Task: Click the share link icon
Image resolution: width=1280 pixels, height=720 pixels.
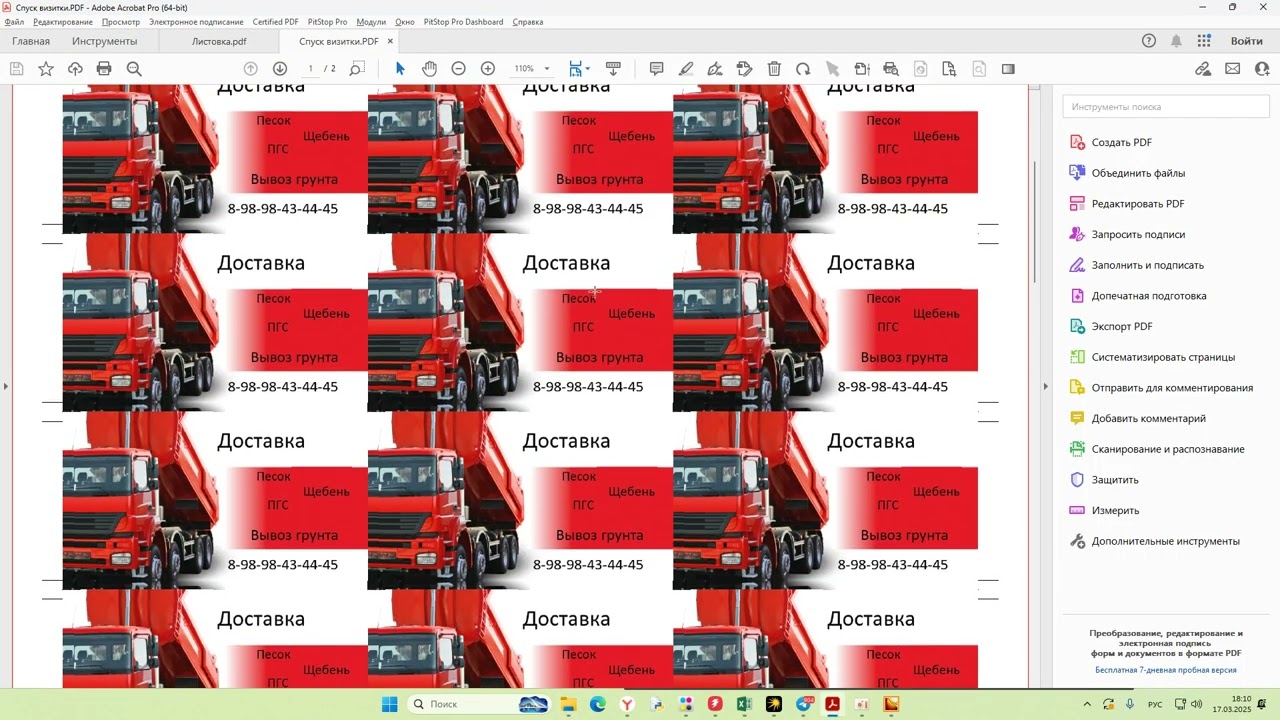Action: [1203, 69]
